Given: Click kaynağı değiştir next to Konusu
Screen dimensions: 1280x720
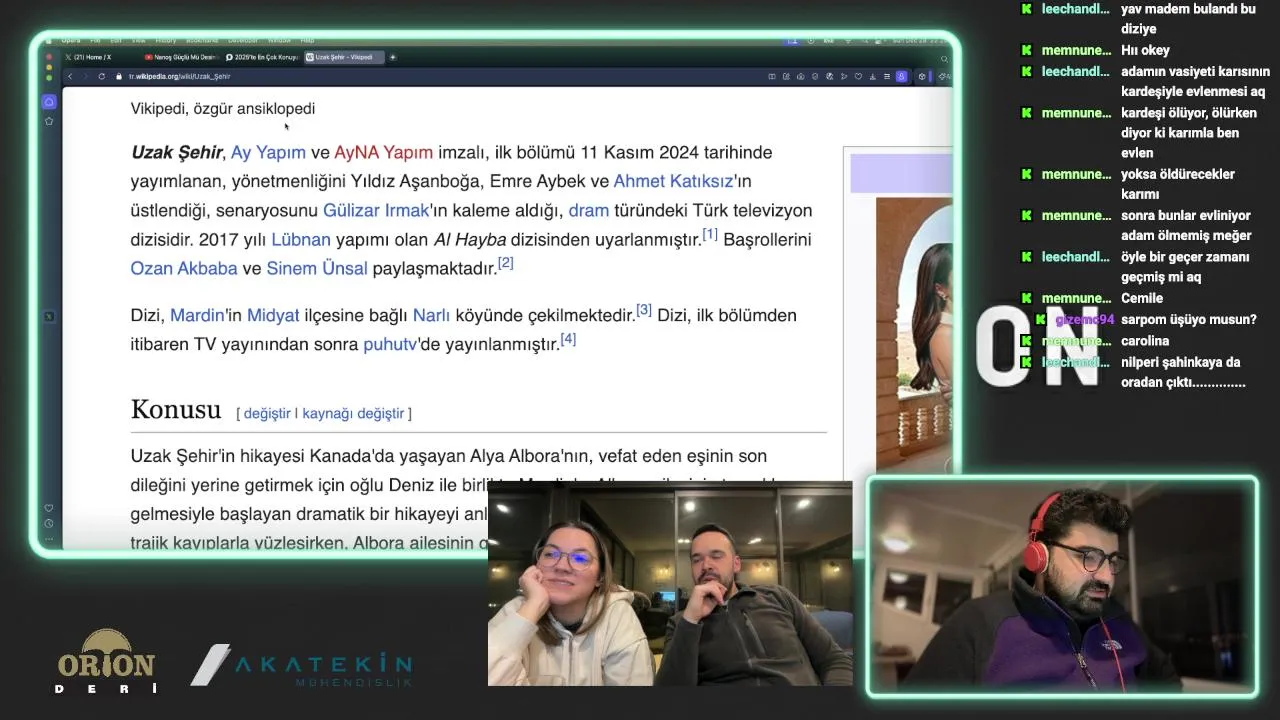Looking at the screenshot, I should [x=353, y=414].
